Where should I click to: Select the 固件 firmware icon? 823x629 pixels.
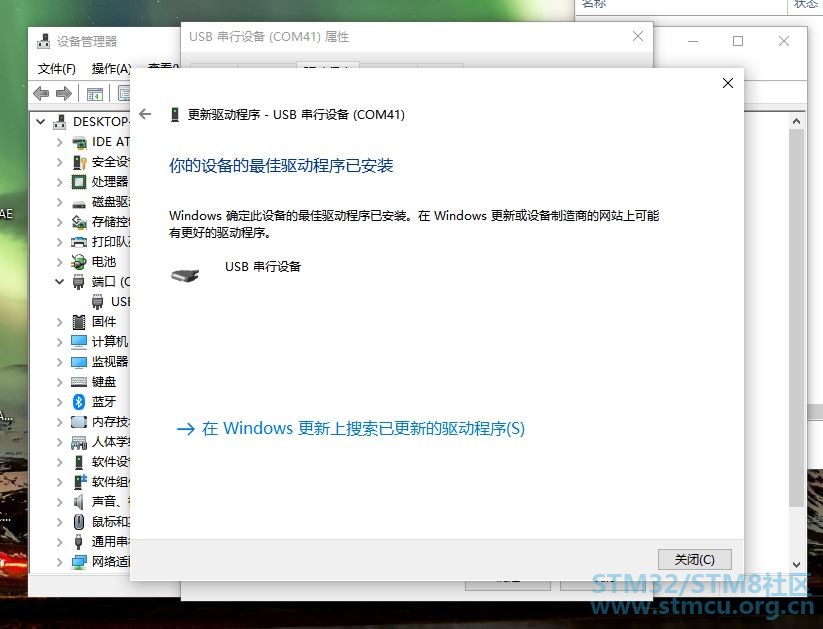79,322
